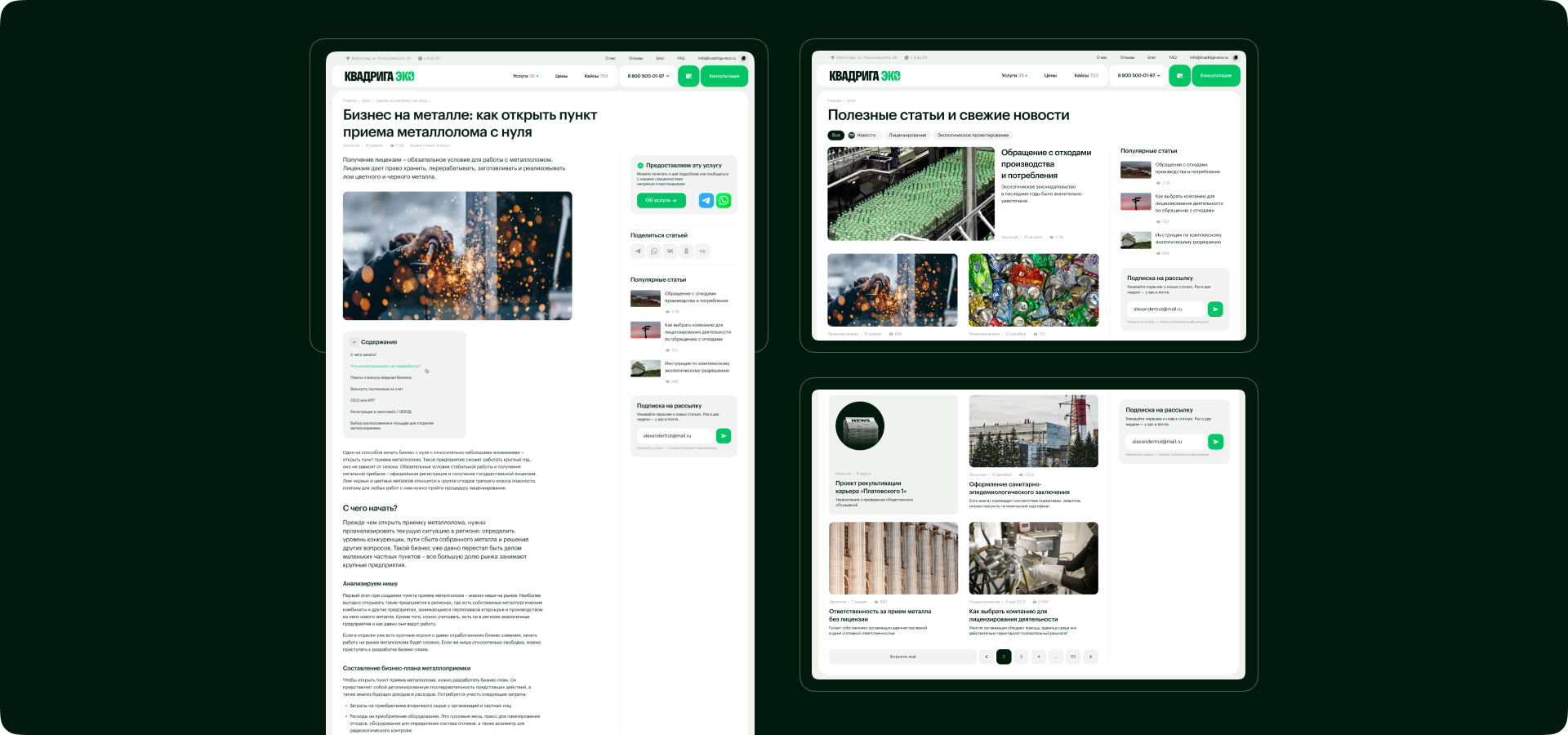Share the article via the gray Telegram icon
Viewport: 1568px width, 735px height.
638,252
